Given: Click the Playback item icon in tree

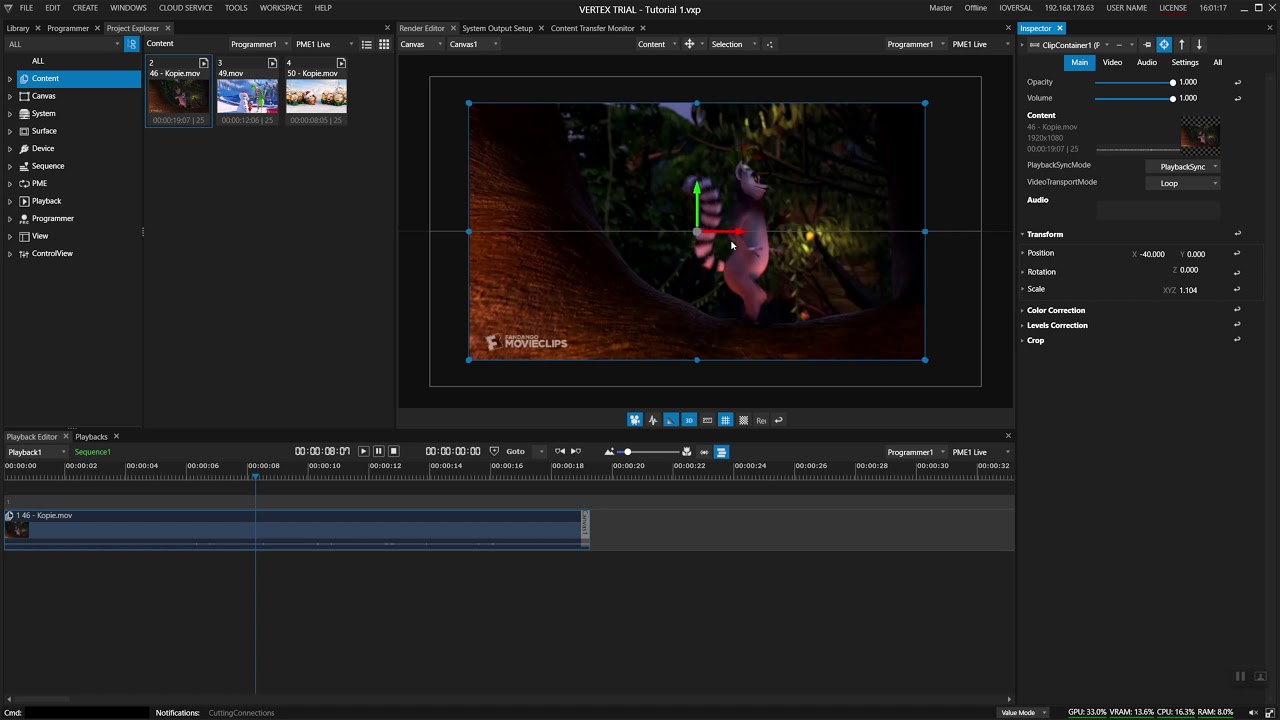Looking at the screenshot, I should tap(24, 201).
